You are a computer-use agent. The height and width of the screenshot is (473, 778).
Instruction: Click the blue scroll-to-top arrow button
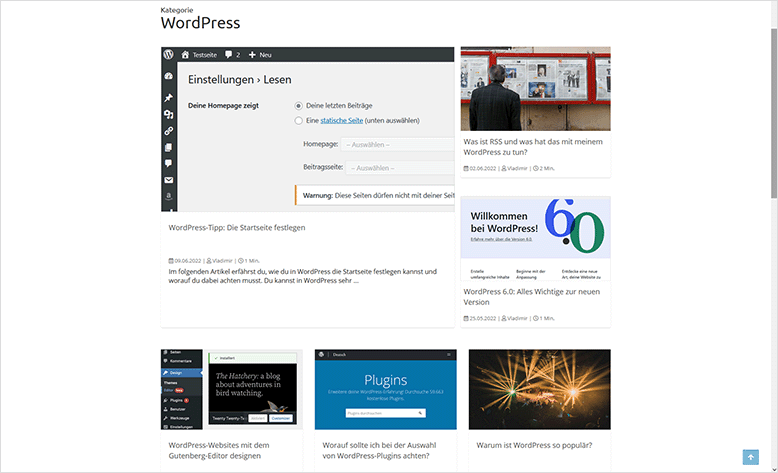[750, 457]
